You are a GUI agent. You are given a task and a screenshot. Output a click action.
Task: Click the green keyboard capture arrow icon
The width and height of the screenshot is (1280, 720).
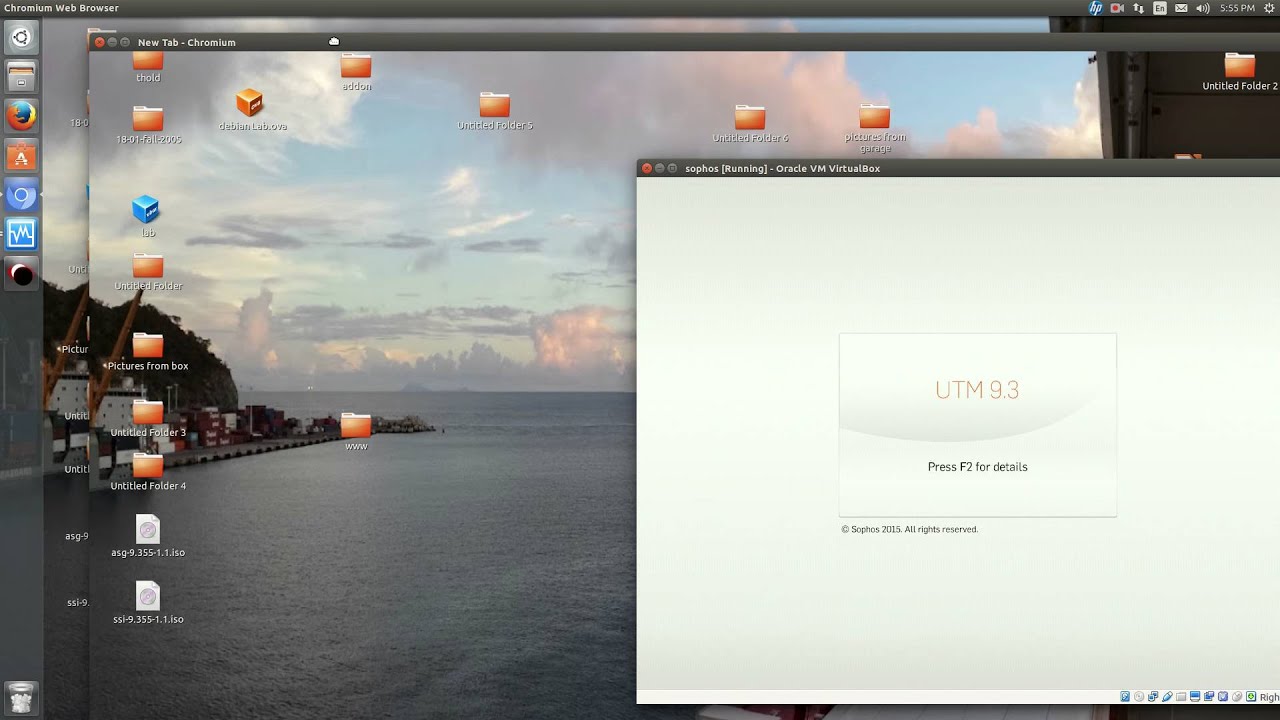pyautogui.click(x=1251, y=696)
